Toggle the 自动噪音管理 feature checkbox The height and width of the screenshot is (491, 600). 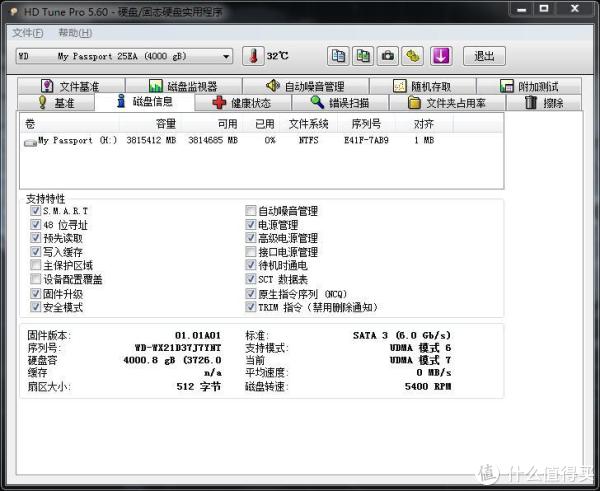251,210
